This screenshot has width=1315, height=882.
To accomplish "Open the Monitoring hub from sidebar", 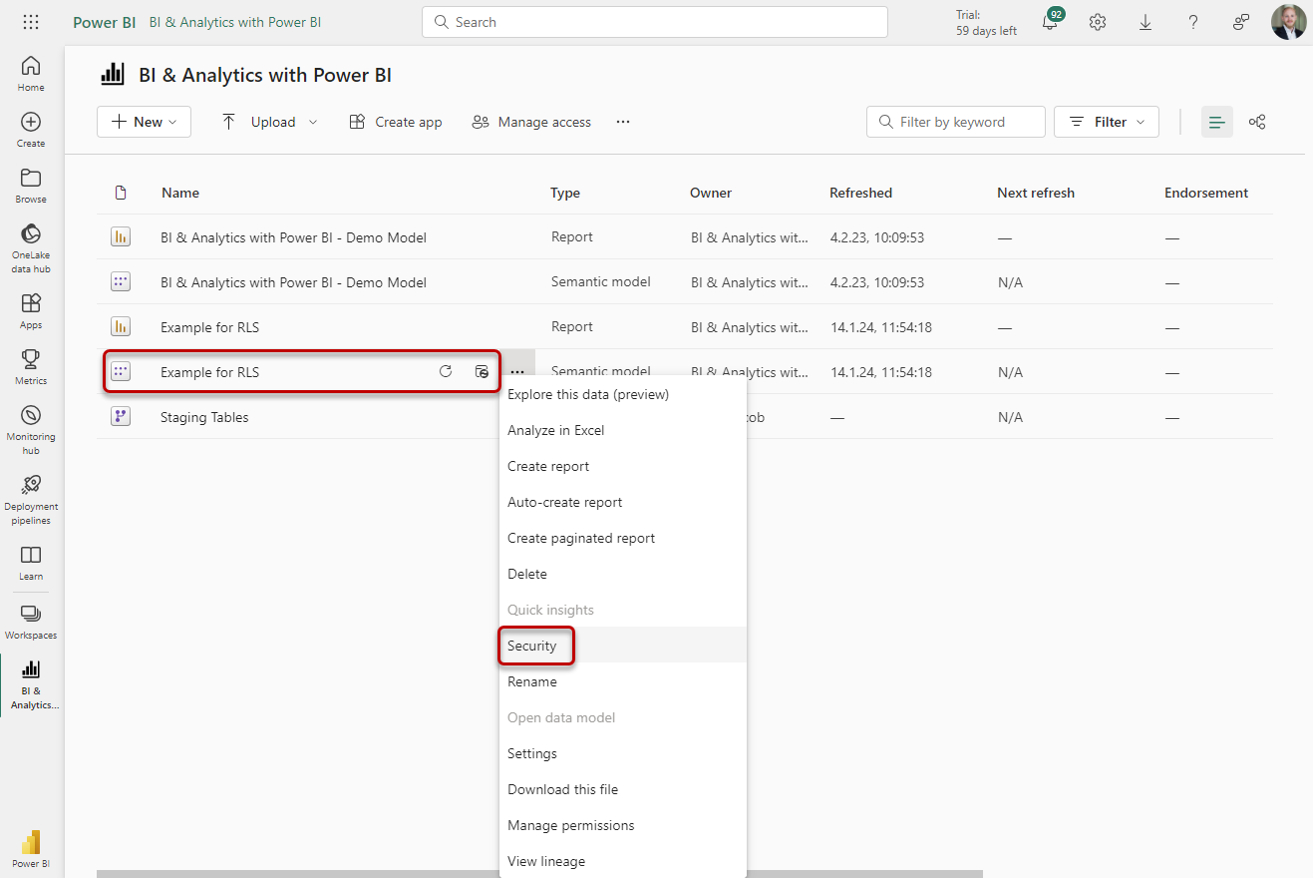I will pyautogui.click(x=31, y=429).
